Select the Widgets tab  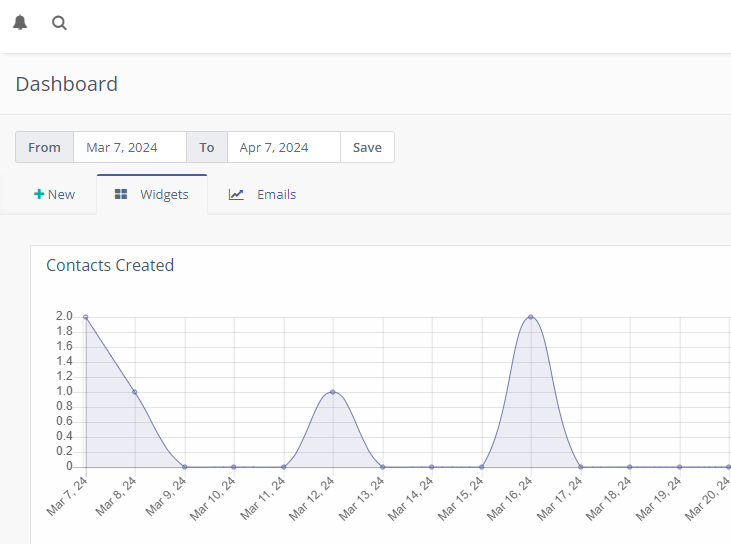[152, 194]
